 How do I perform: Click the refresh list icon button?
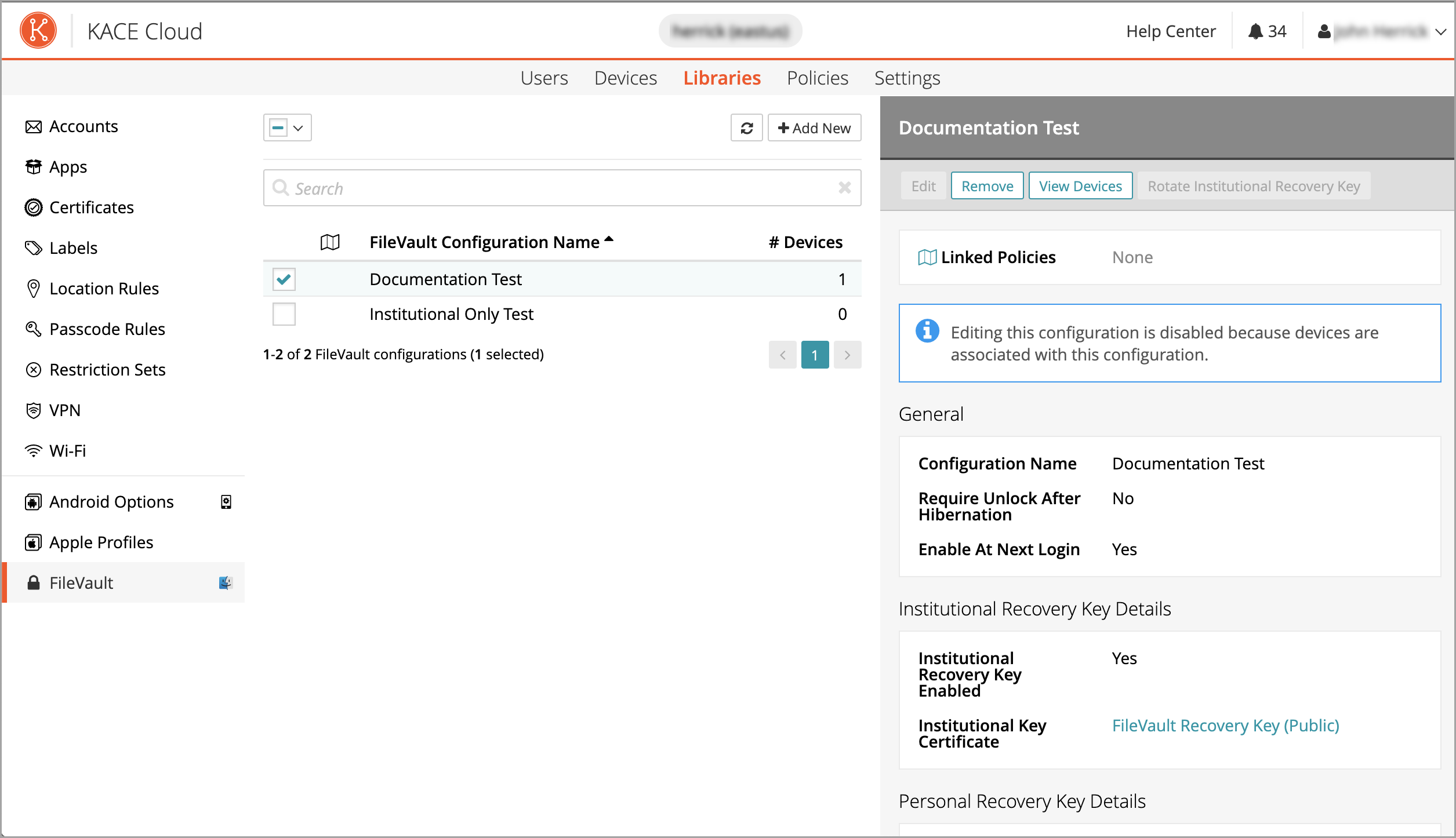[746, 128]
